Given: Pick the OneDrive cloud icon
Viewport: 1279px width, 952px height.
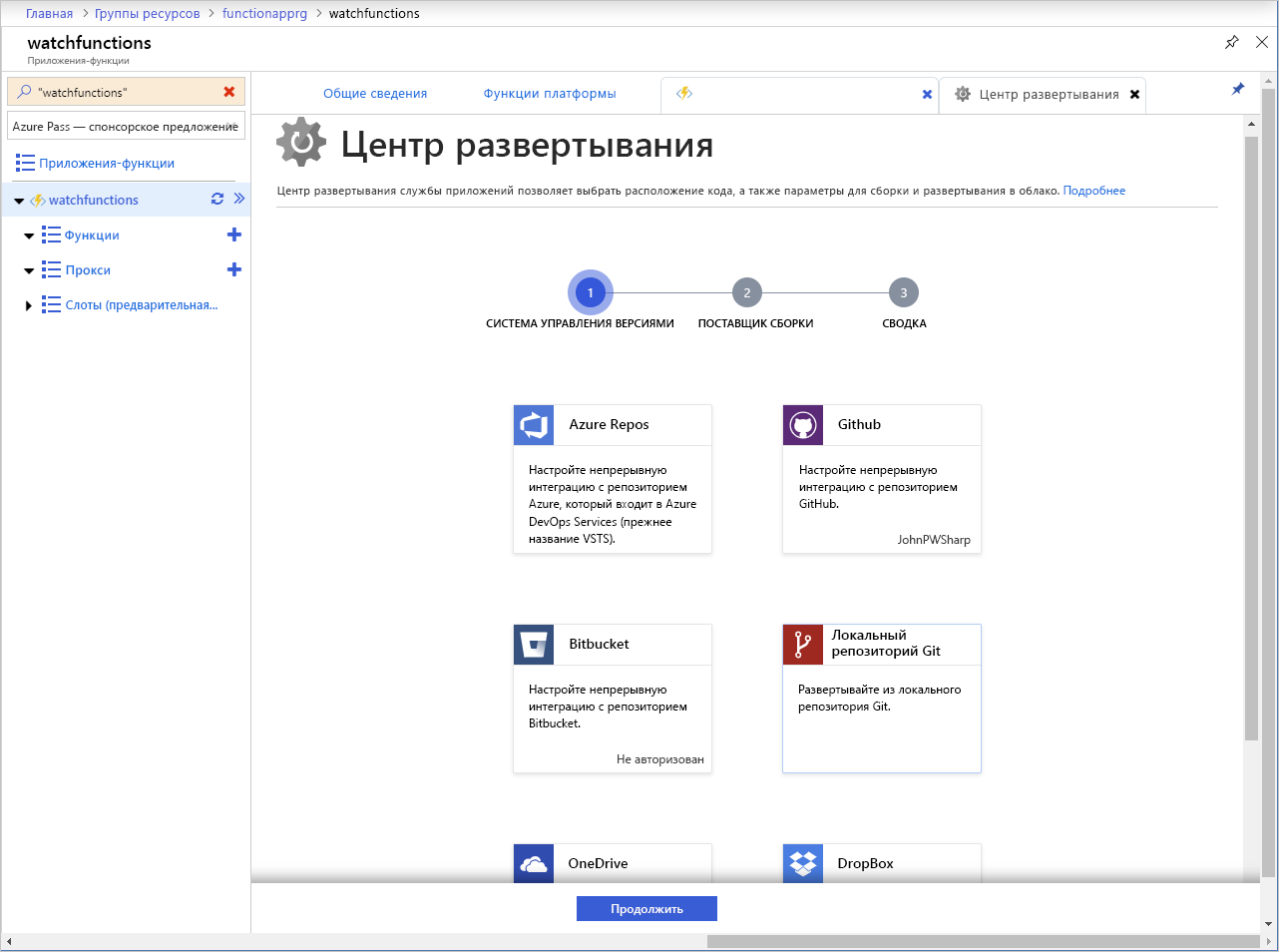Looking at the screenshot, I should click(534, 863).
